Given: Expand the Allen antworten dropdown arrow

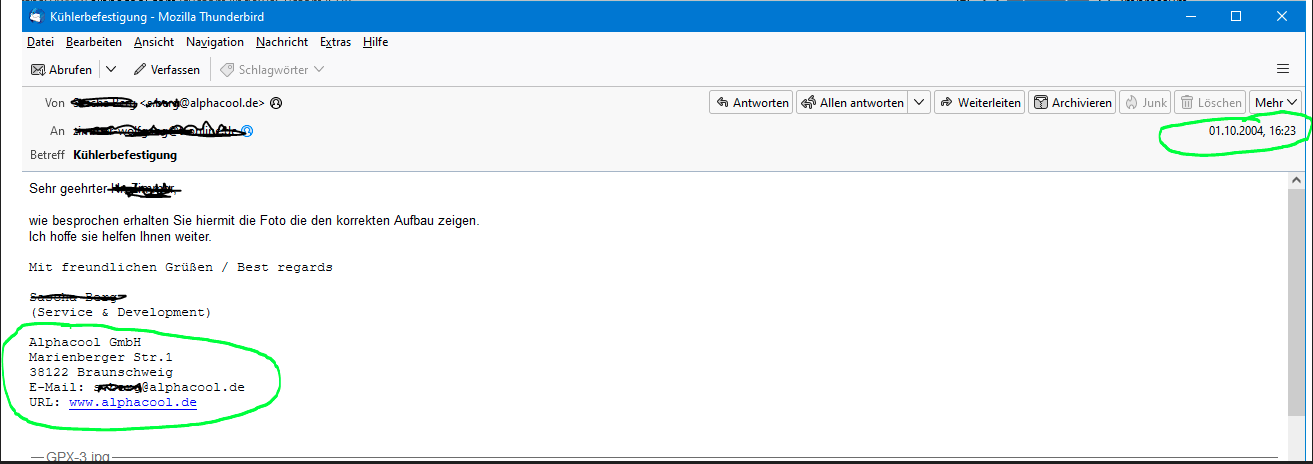Looking at the screenshot, I should coord(919,103).
